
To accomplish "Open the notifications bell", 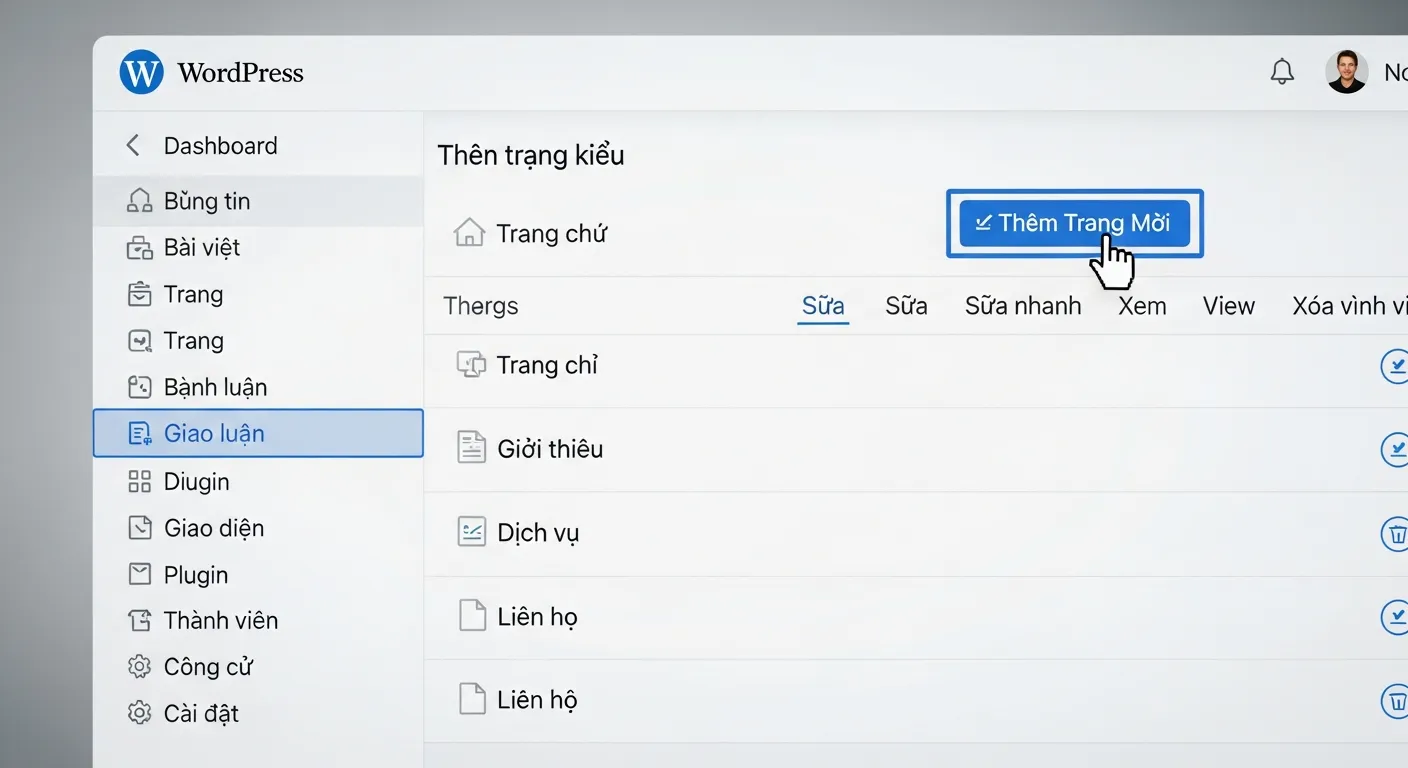I will [1282, 72].
